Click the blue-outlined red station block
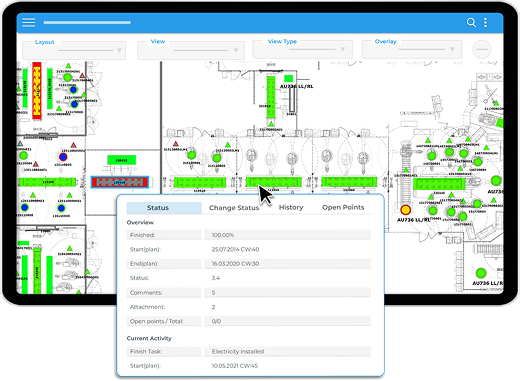Image resolution: width=521 pixels, height=381 pixels. [x=120, y=182]
